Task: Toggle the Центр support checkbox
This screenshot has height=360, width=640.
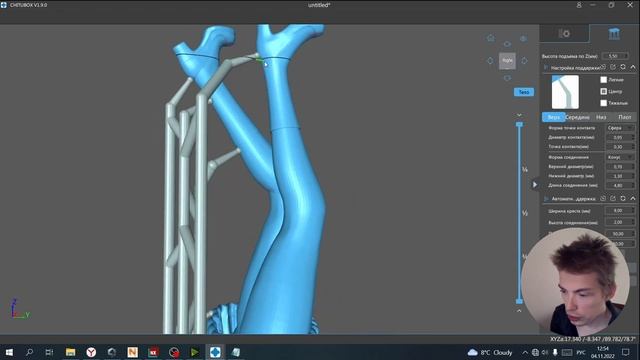Action: (604, 91)
